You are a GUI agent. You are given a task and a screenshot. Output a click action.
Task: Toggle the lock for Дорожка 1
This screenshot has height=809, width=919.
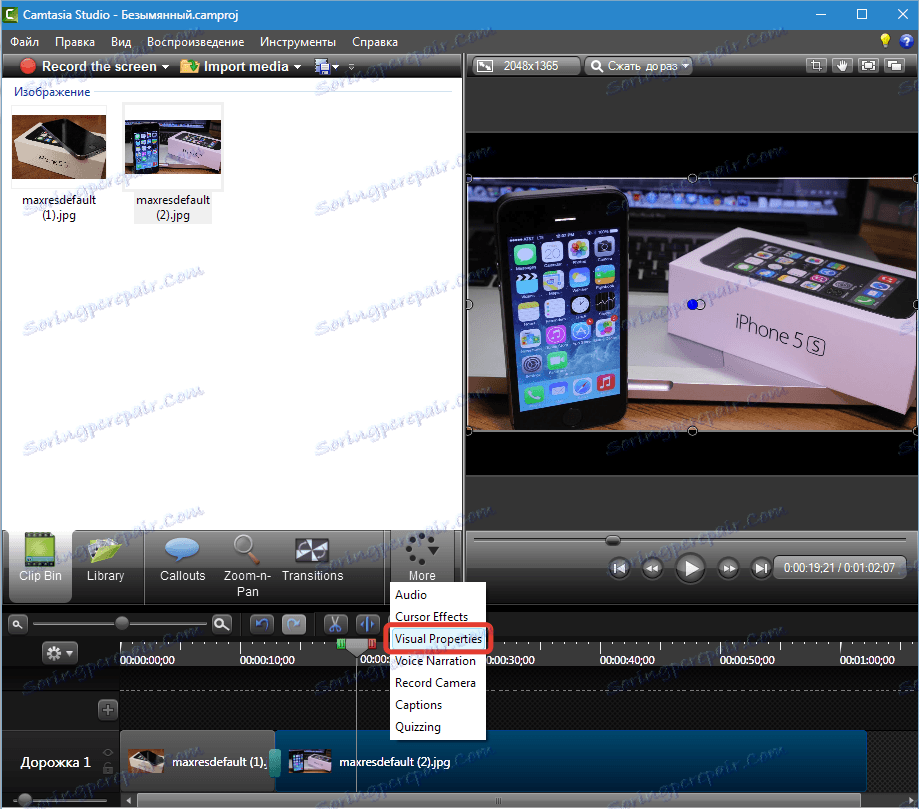108,767
